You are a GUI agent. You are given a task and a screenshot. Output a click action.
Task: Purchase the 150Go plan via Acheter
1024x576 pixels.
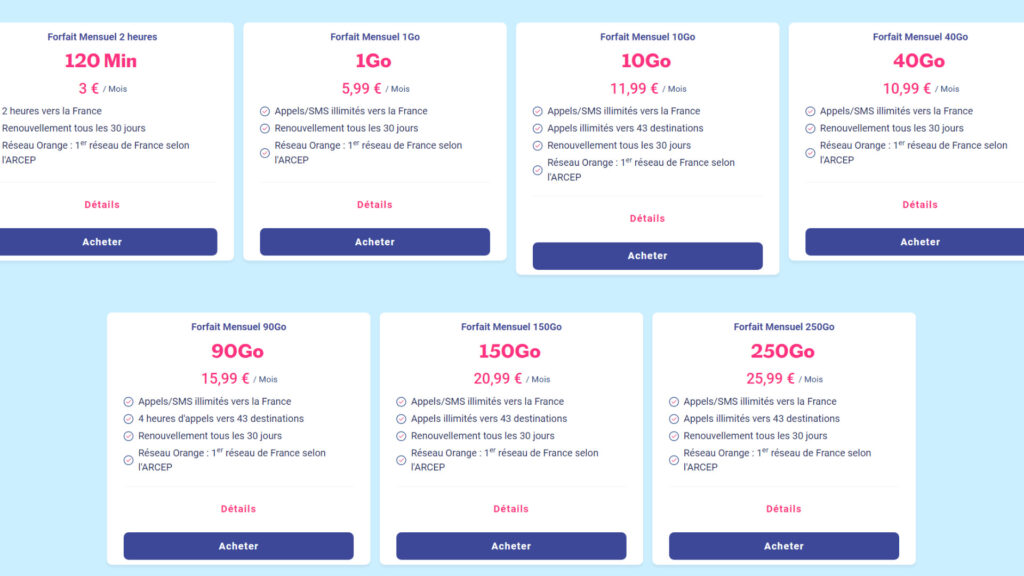pyautogui.click(x=511, y=546)
